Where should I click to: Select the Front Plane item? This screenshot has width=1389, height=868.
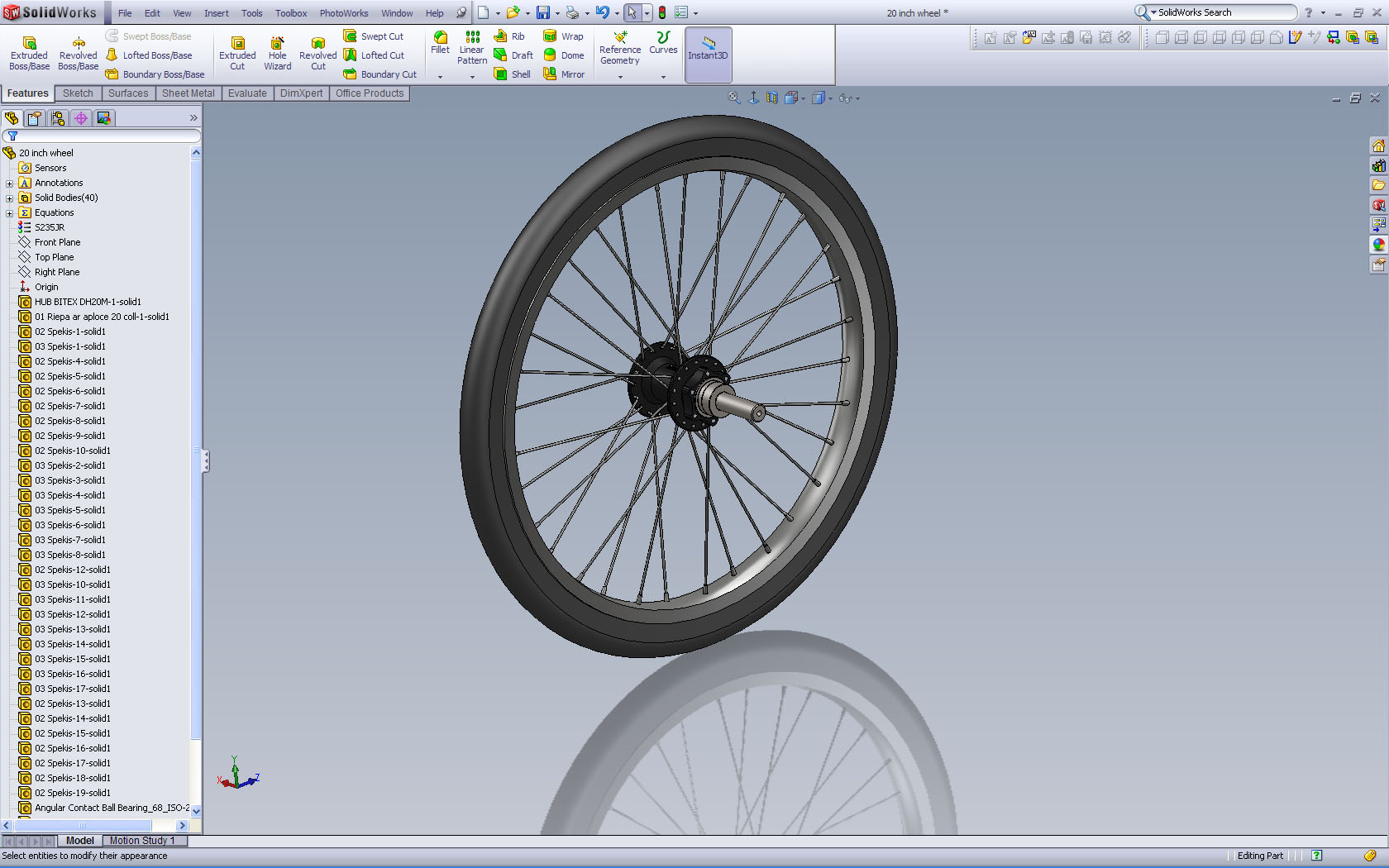tap(50, 243)
